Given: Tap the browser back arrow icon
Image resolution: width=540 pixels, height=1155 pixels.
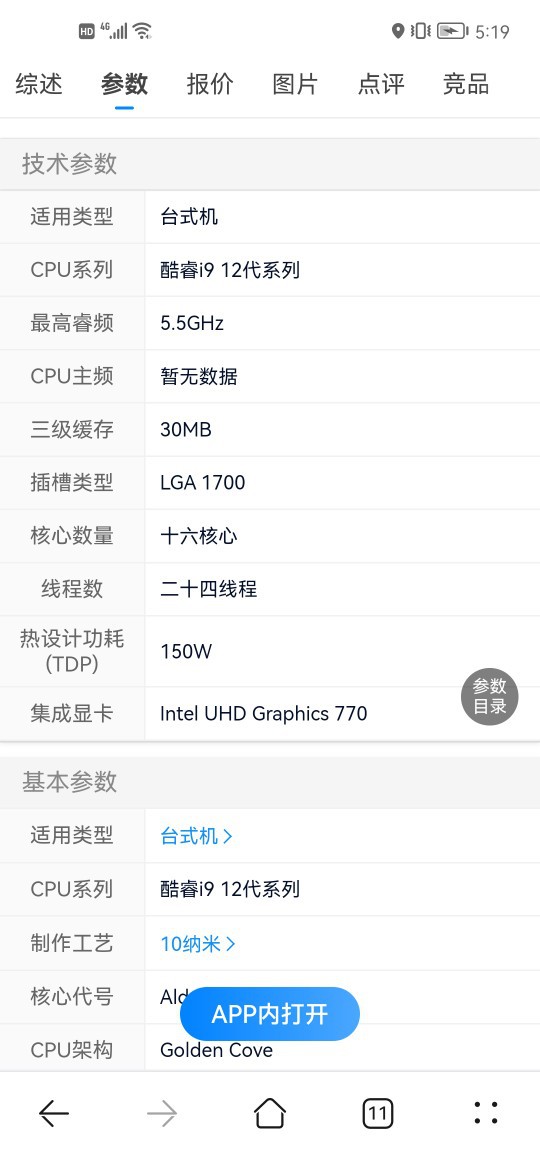Looking at the screenshot, I should (x=54, y=1113).
